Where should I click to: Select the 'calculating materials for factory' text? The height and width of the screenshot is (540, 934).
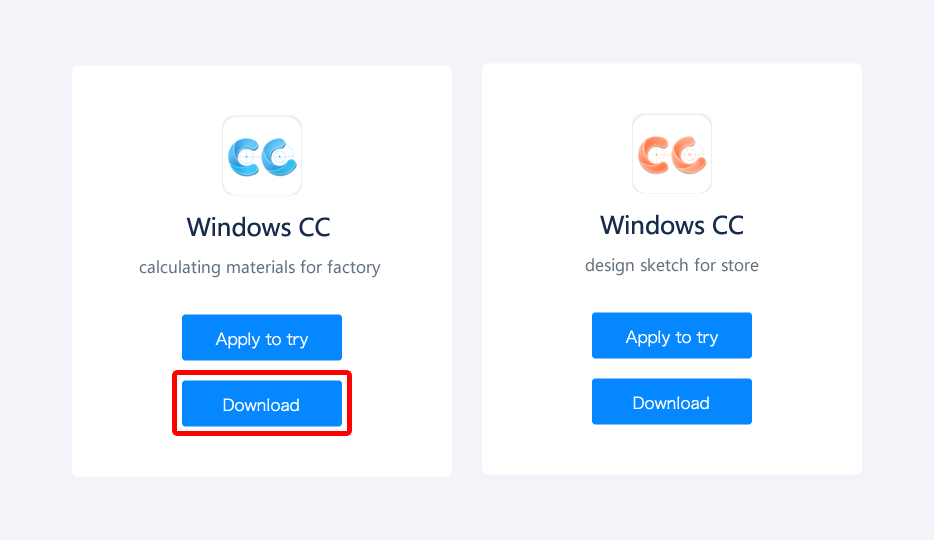pos(260,267)
